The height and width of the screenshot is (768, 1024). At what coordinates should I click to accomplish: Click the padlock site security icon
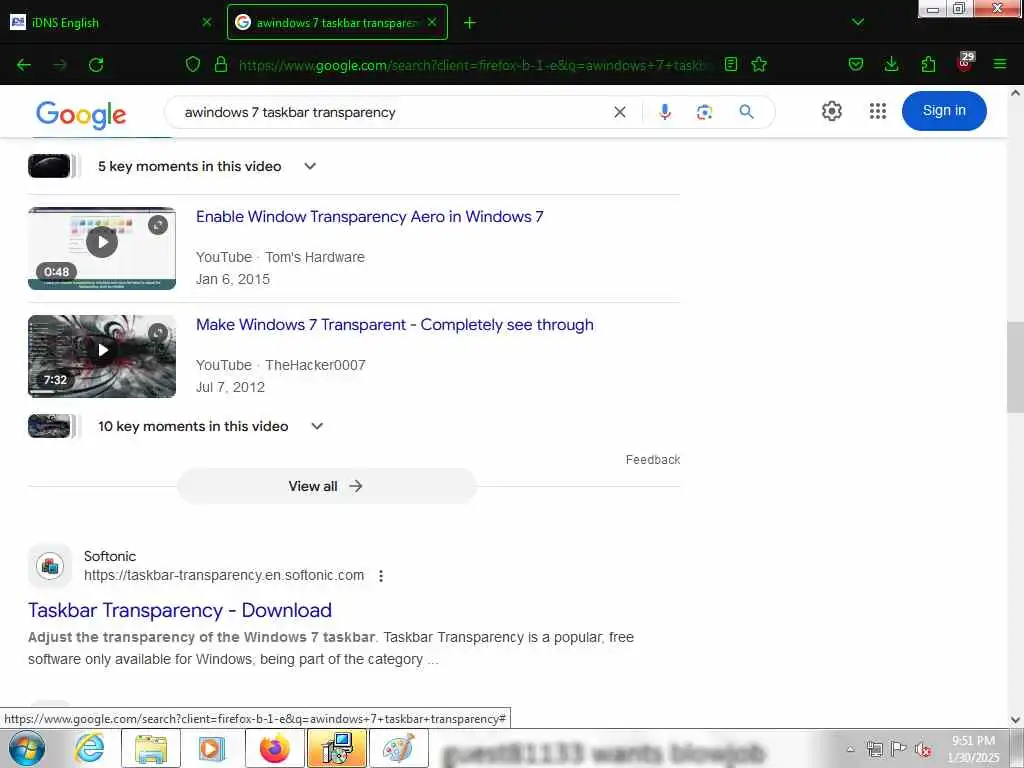(x=221, y=64)
